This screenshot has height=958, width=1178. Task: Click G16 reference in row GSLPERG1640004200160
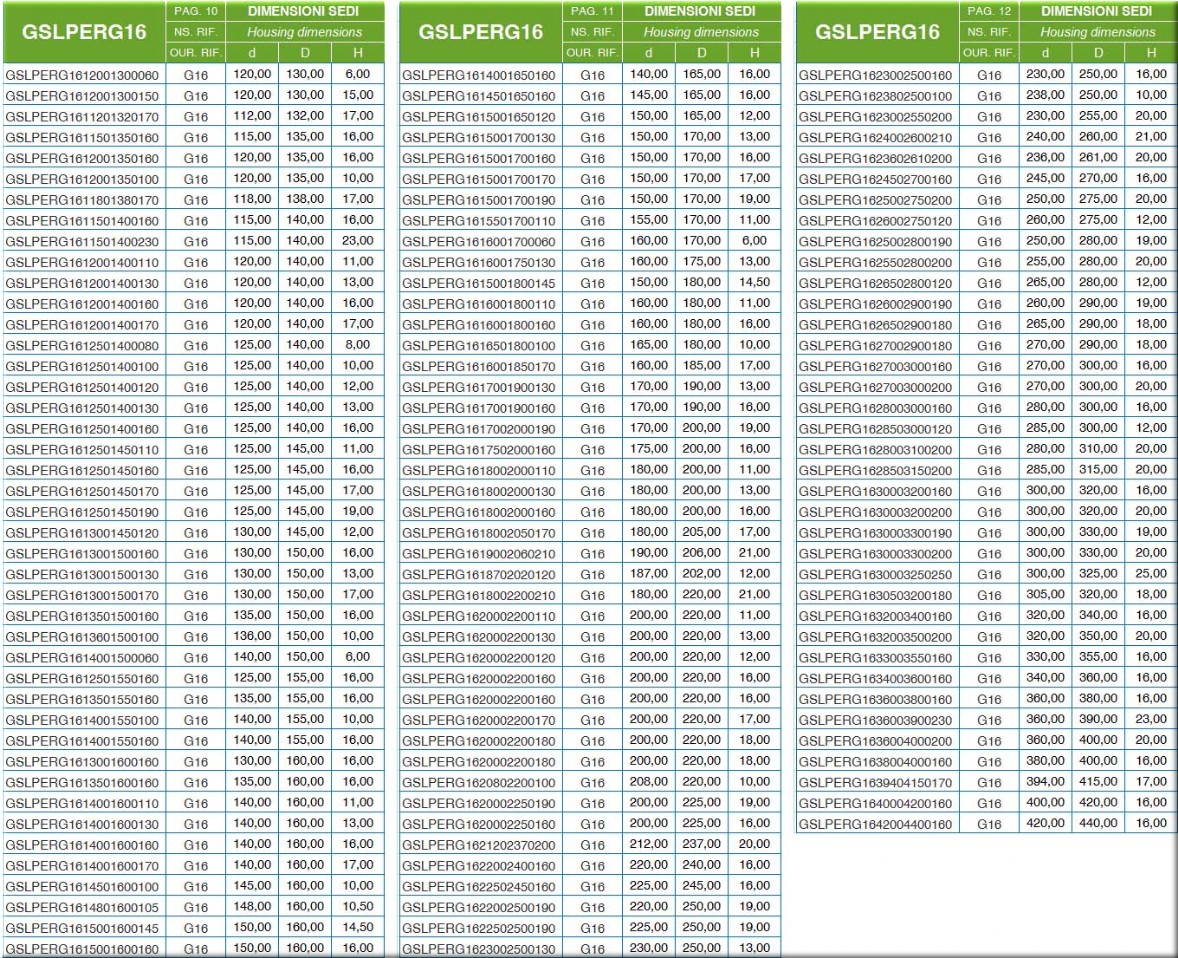(989, 803)
